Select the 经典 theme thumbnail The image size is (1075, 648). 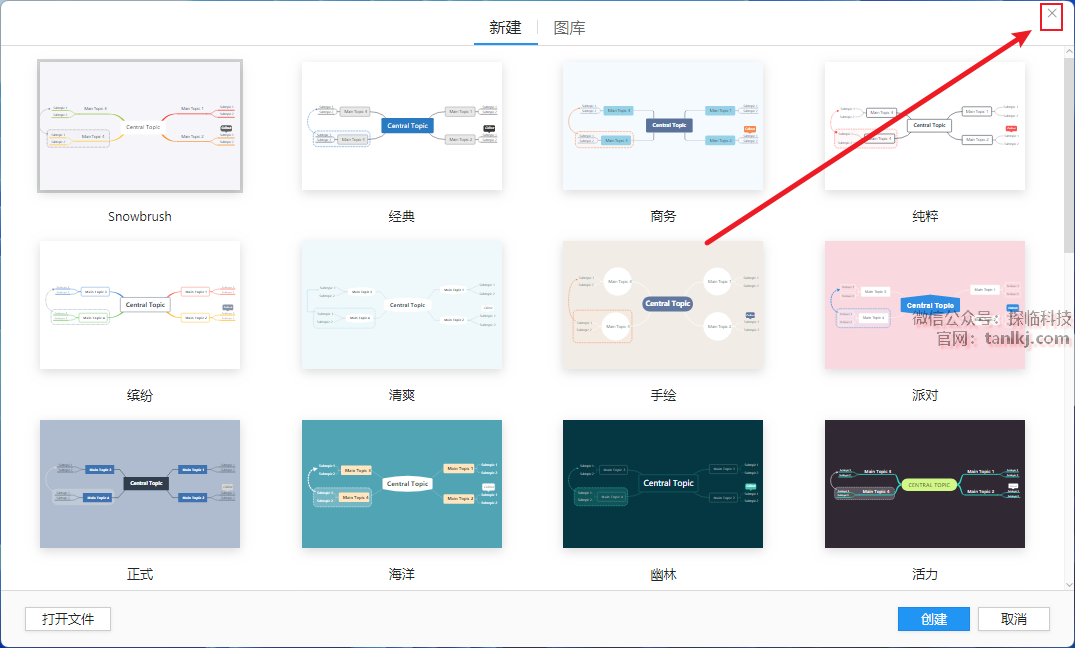click(x=402, y=126)
